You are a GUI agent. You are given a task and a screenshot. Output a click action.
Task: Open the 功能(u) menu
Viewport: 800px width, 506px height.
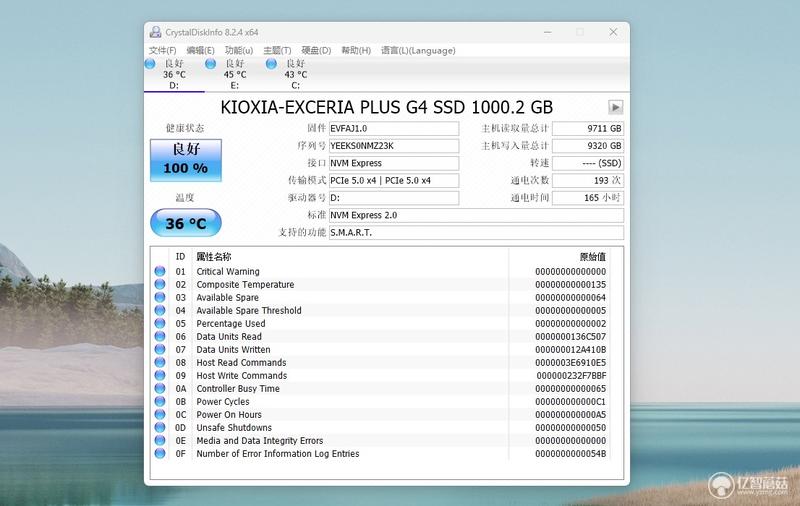239,50
